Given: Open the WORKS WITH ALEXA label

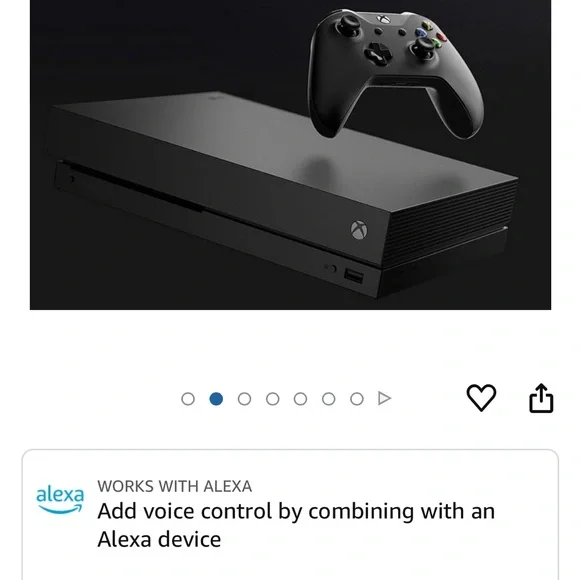Looking at the screenshot, I should click(175, 486).
